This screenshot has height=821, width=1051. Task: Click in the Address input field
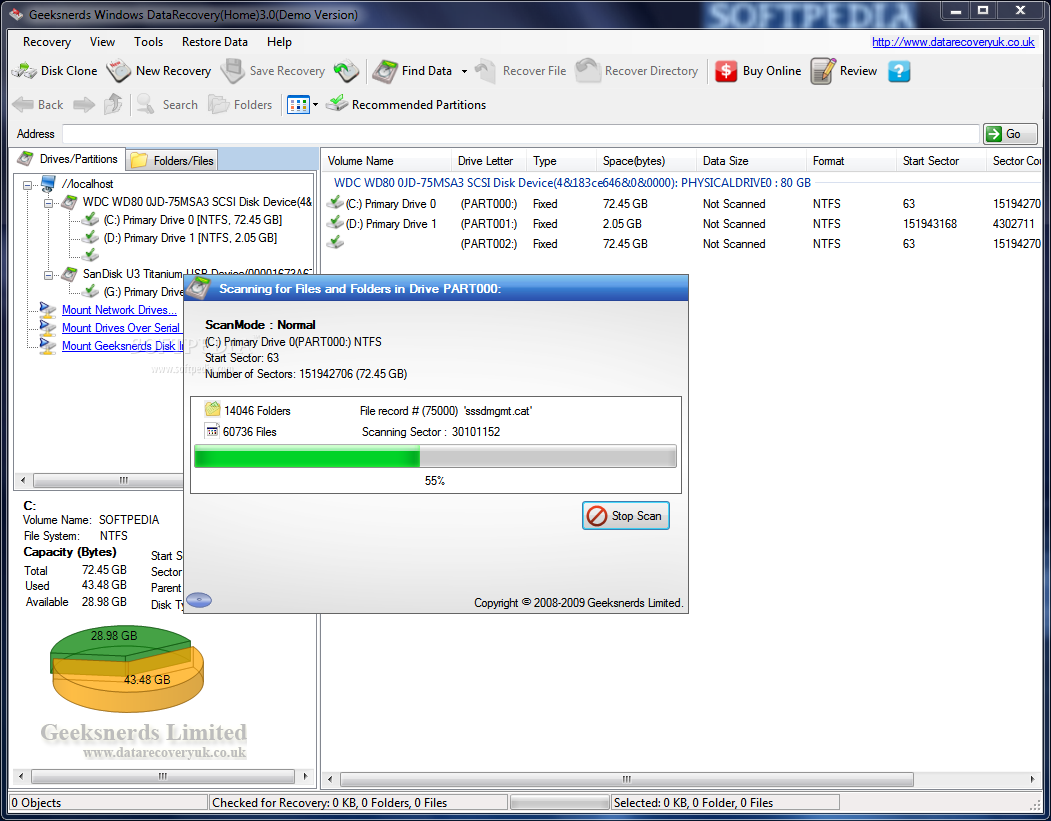tap(521, 134)
